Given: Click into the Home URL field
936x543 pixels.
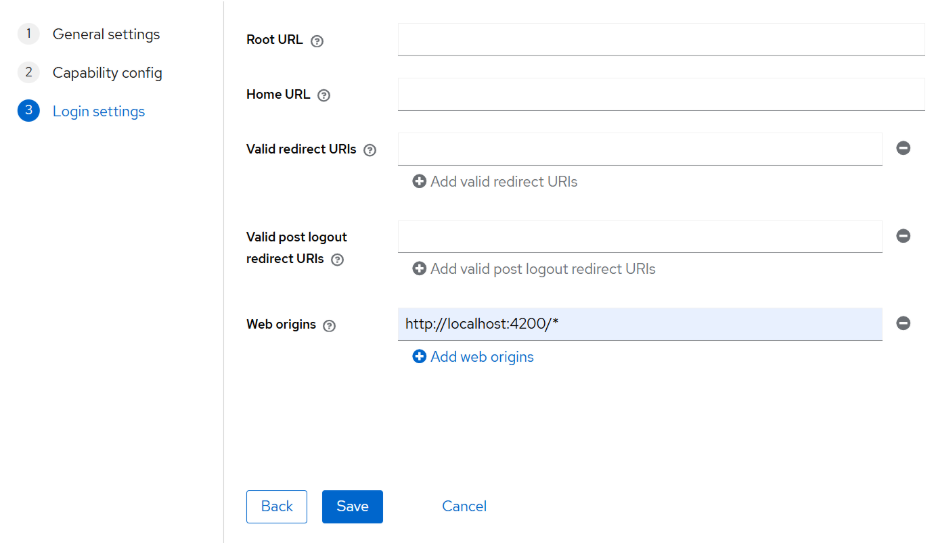Looking at the screenshot, I should pyautogui.click(x=660, y=95).
